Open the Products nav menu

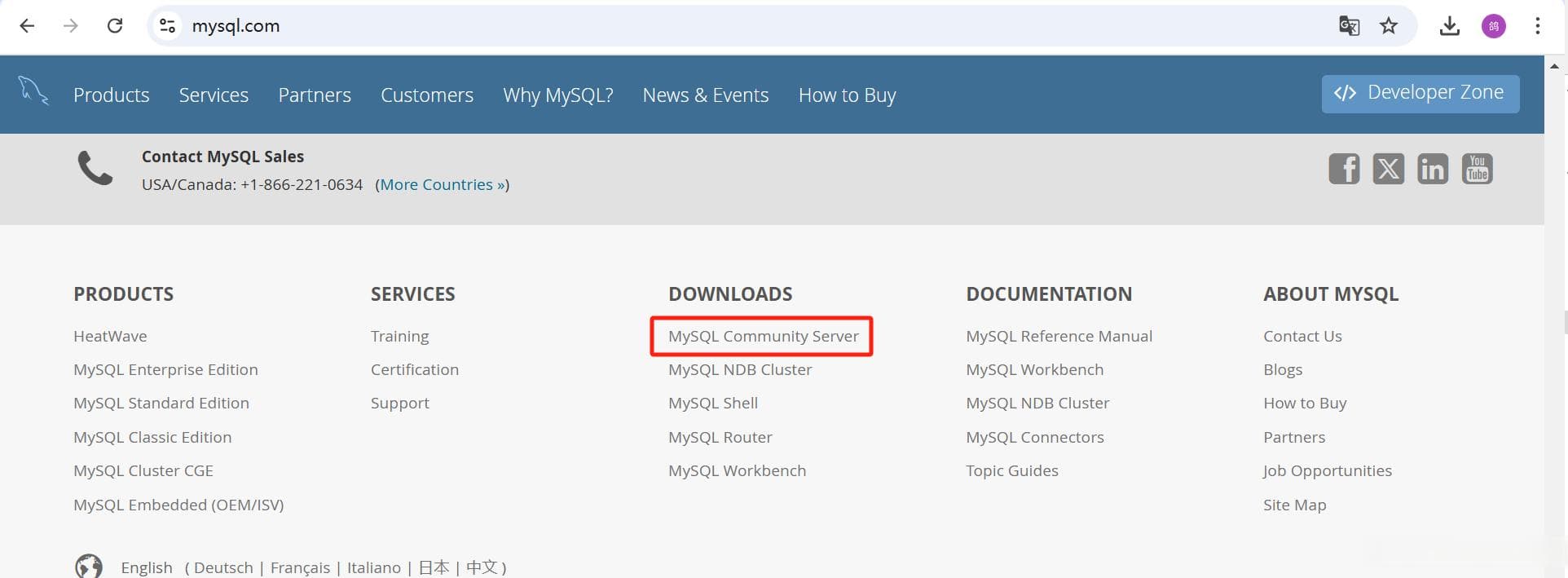point(112,95)
